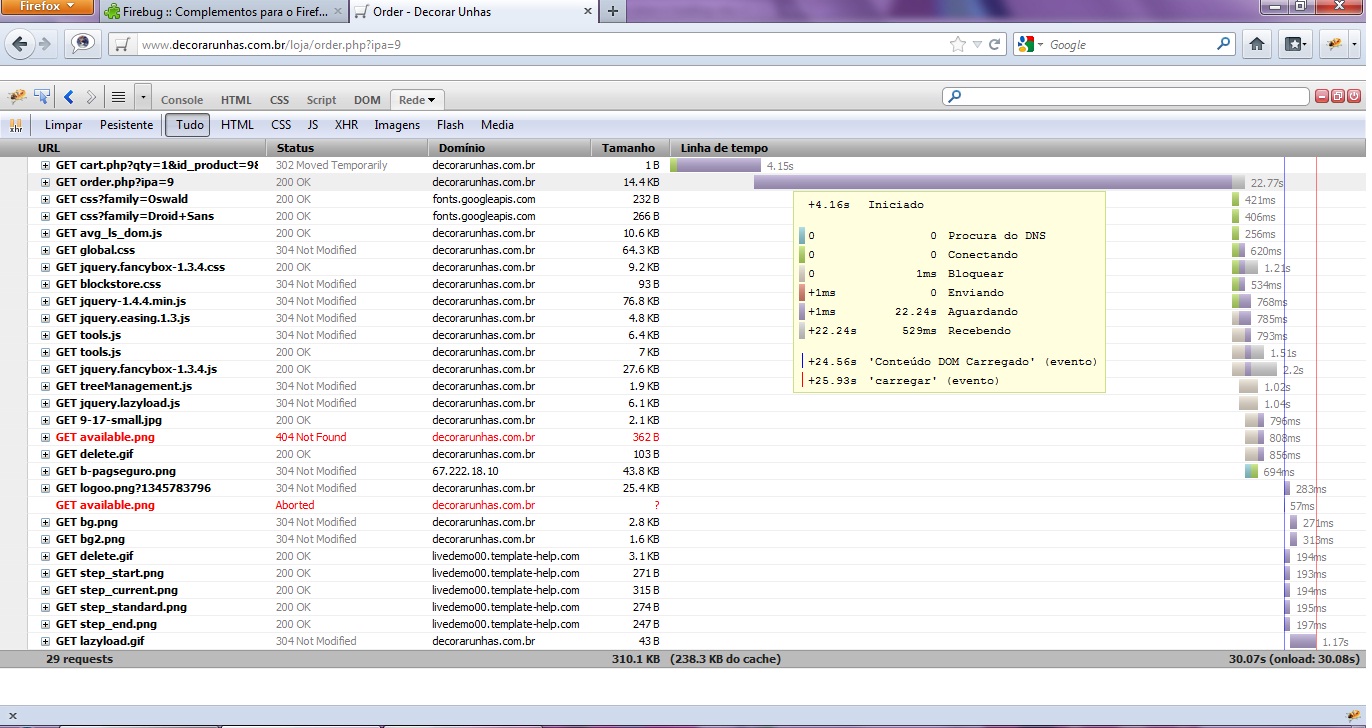This screenshot has width=1372, height=728.
Task: Switch to the Script panel tab
Action: (x=321, y=100)
